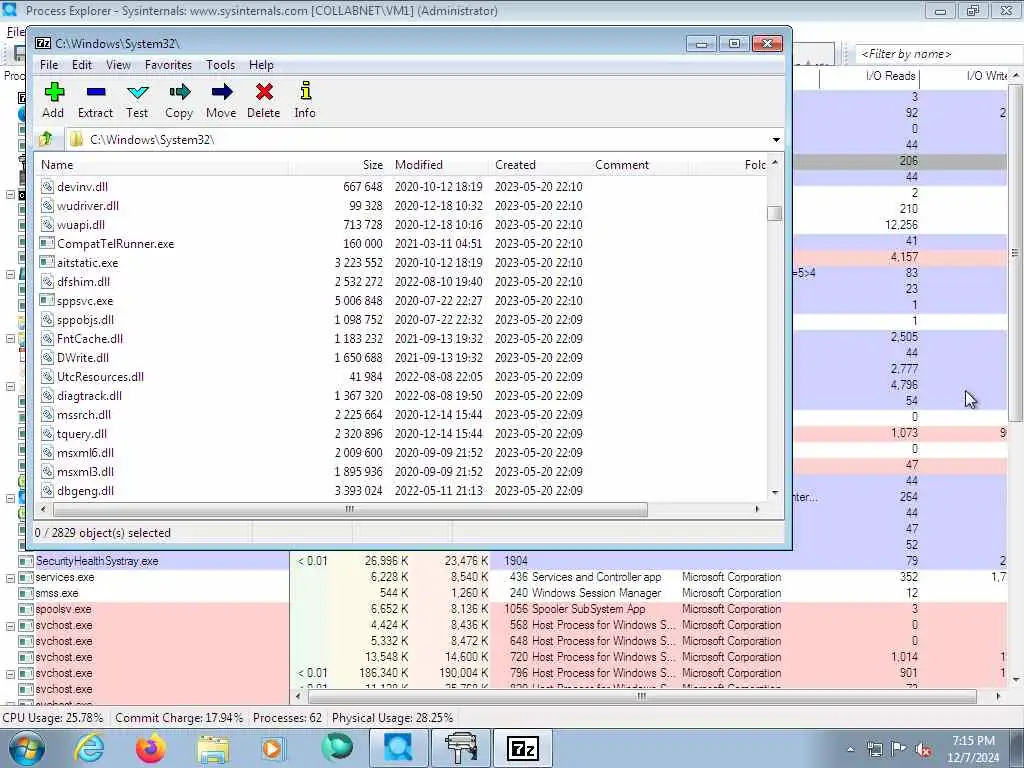Click the Comment column header
Image resolution: width=1024 pixels, height=768 pixels.
pos(639,165)
